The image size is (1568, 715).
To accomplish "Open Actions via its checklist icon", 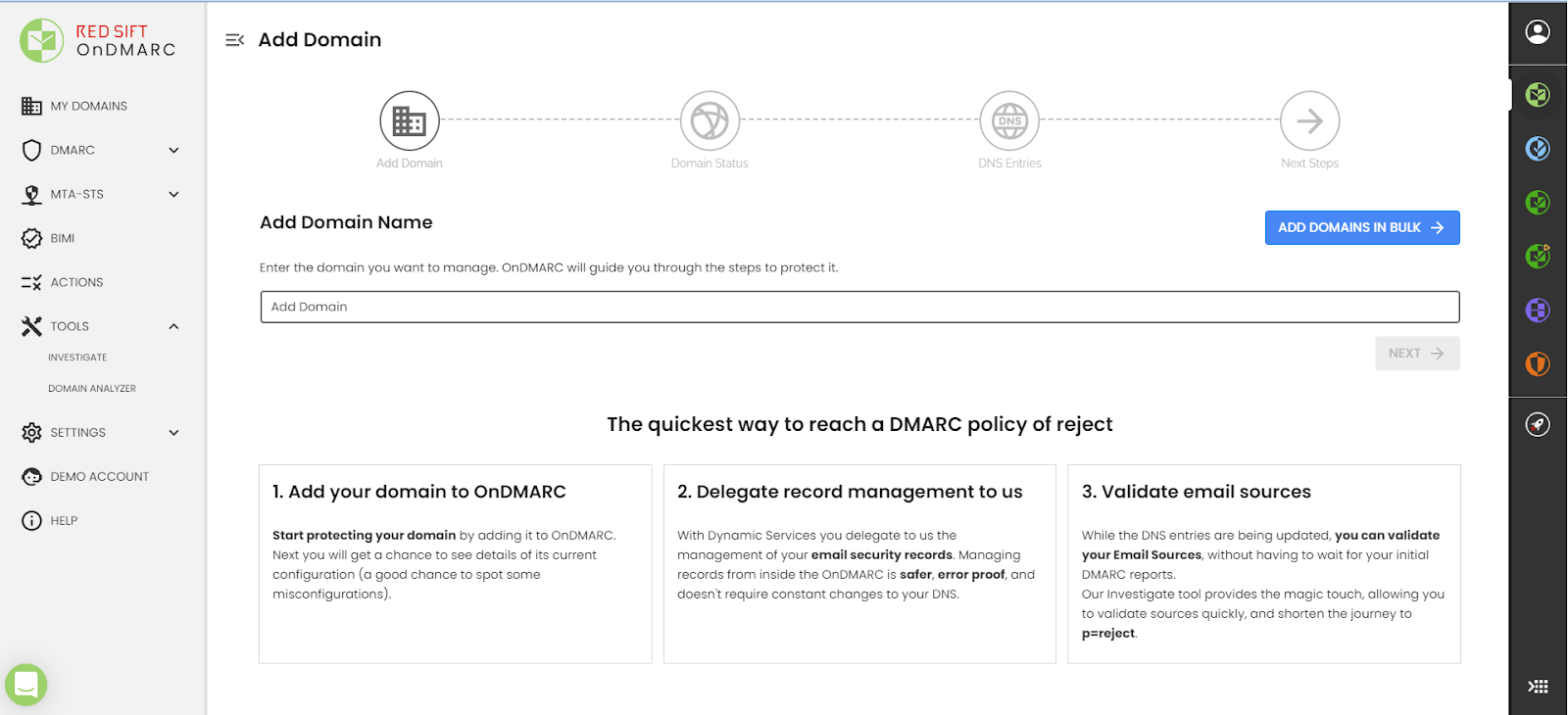I will pyautogui.click(x=31, y=282).
